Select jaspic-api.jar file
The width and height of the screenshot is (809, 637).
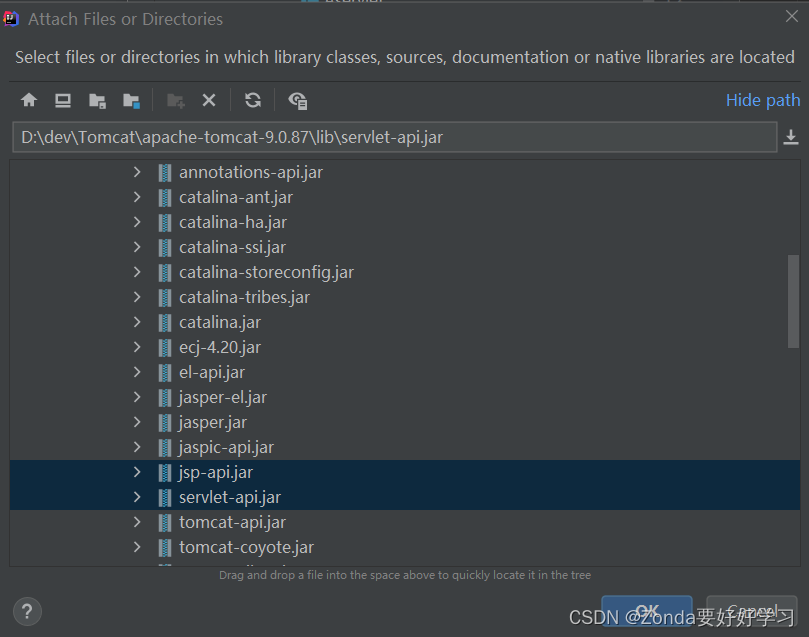coord(226,448)
